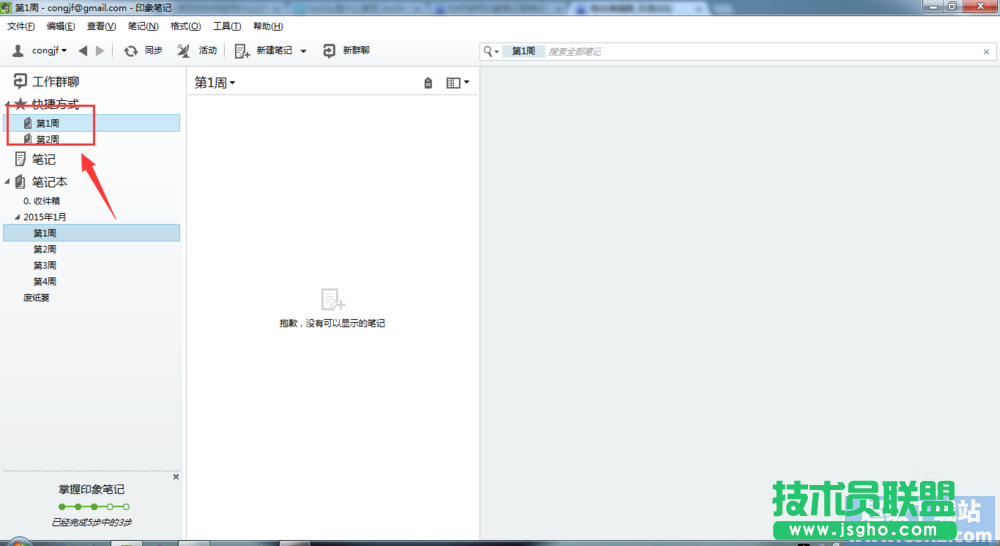This screenshot has width=1000, height=546.
Task: Open the 工具 menu
Action: tap(226, 26)
